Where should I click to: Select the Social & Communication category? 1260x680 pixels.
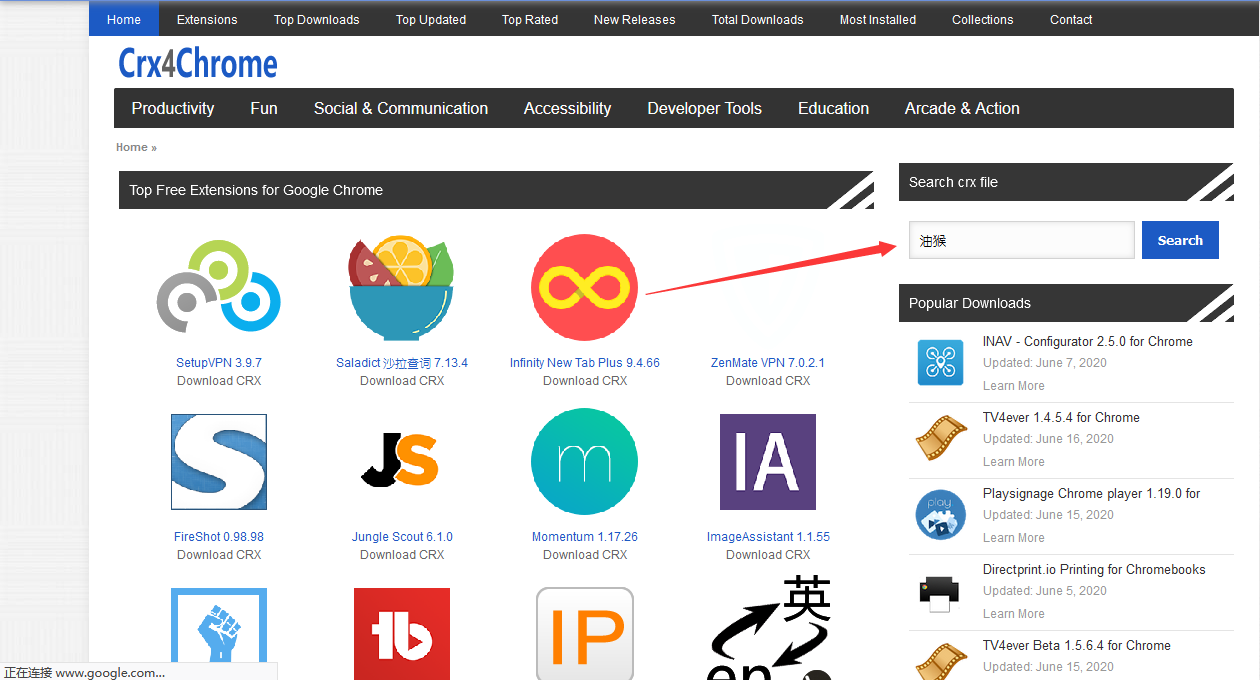click(401, 108)
